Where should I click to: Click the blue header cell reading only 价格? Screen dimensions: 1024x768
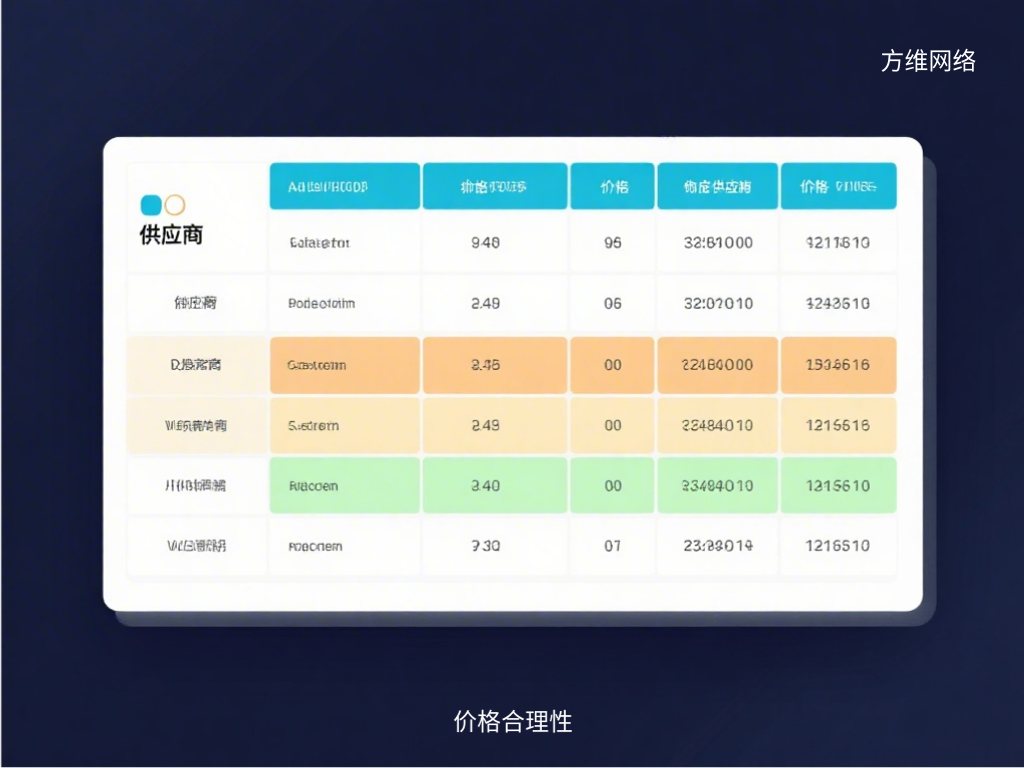pyautogui.click(x=613, y=186)
